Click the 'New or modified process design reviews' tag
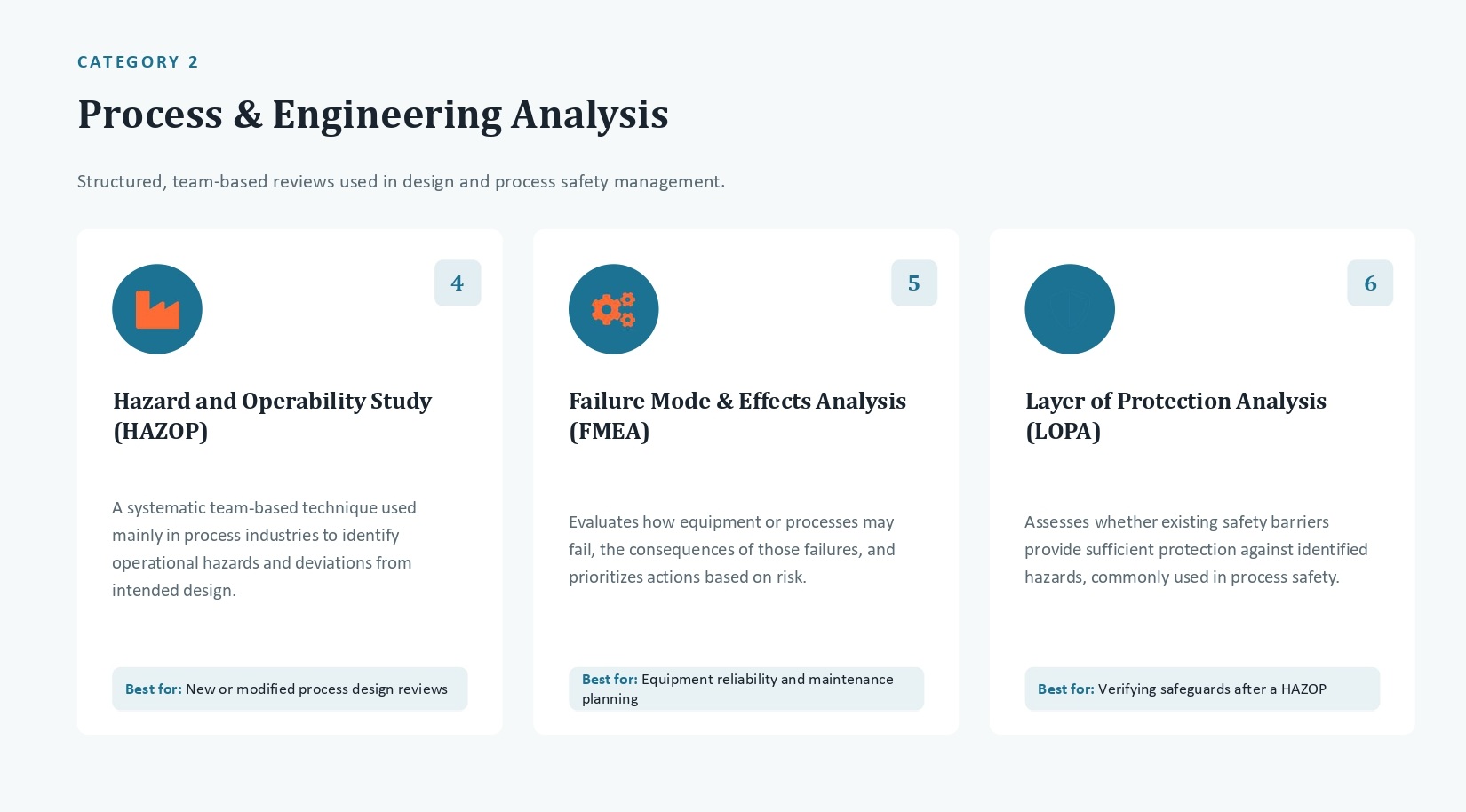1466x812 pixels. coord(290,689)
